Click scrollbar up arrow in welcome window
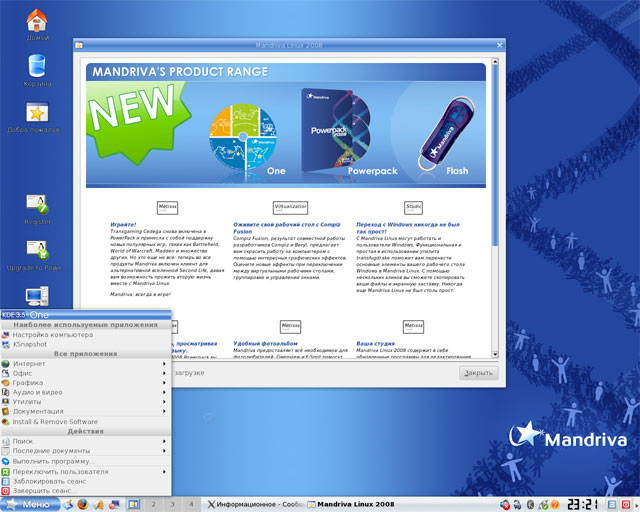Image resolution: width=640 pixels, height=512 pixels. tap(495, 62)
